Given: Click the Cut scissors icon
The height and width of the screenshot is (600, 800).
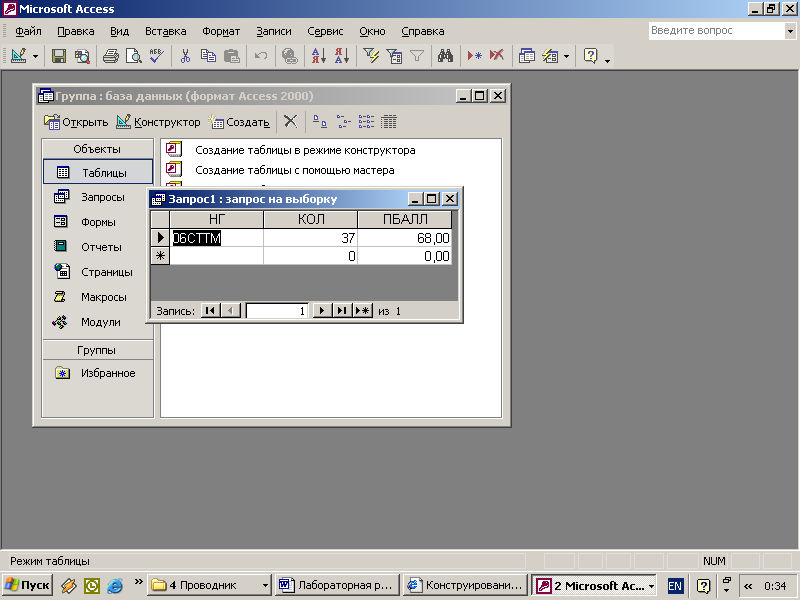Looking at the screenshot, I should 185,56.
